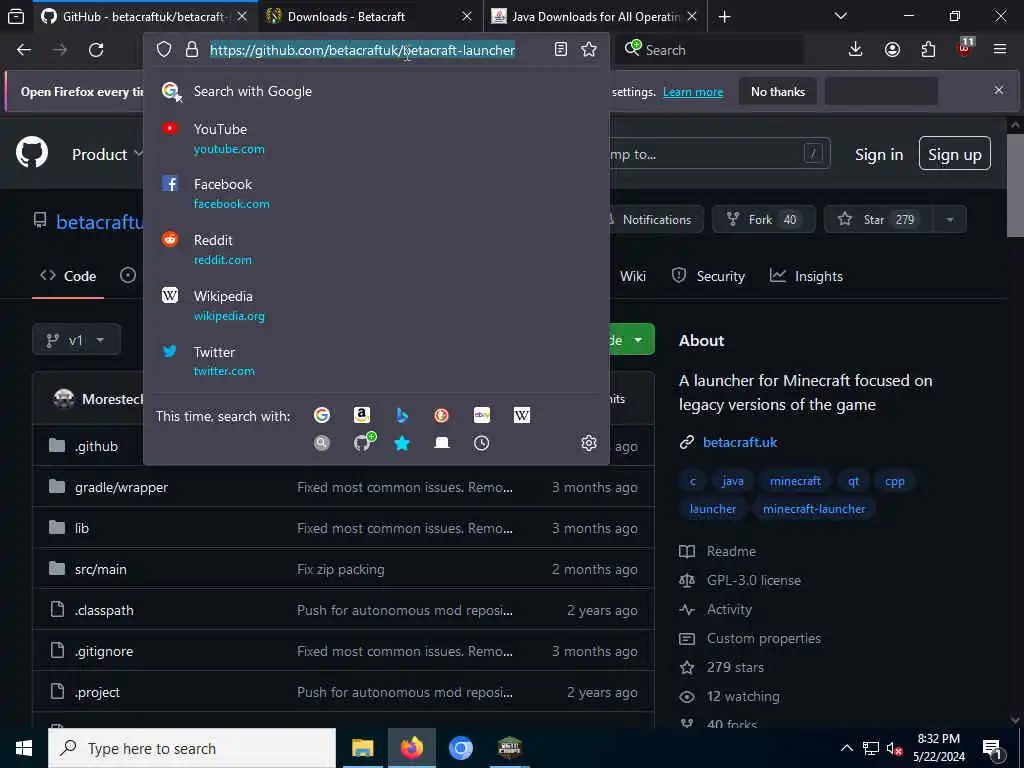Click the minecraft-launcher topic tag
The width and height of the screenshot is (1024, 768).
coord(814,509)
